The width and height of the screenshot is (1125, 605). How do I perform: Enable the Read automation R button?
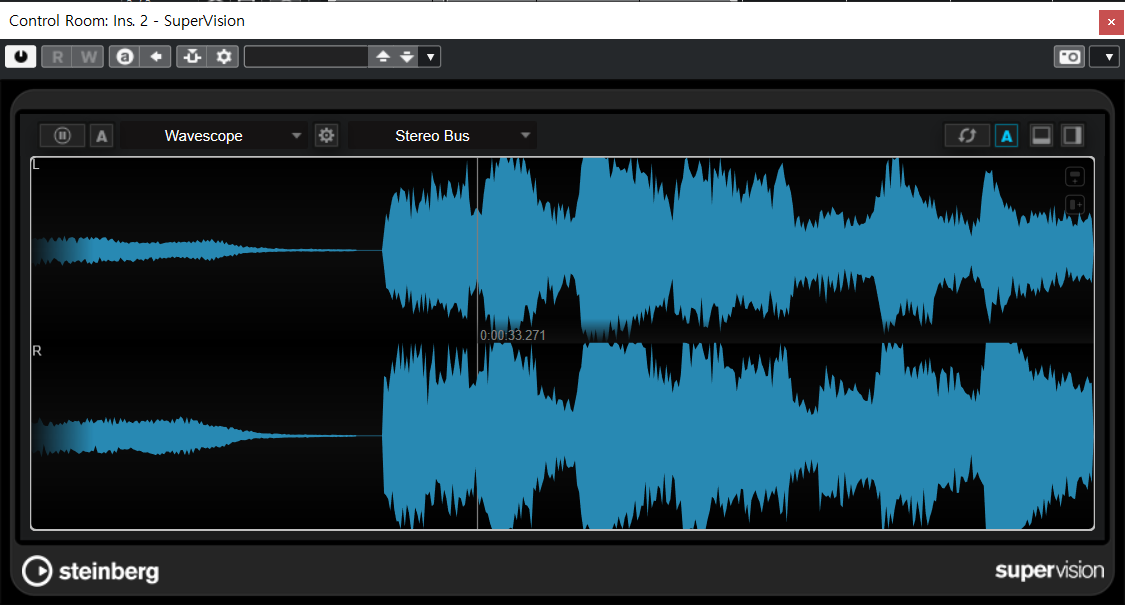point(57,57)
